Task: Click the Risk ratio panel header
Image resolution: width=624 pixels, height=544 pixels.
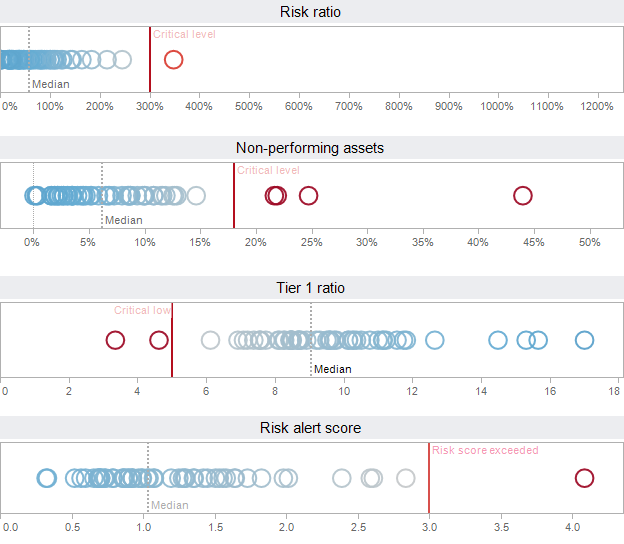Action: click(x=312, y=12)
